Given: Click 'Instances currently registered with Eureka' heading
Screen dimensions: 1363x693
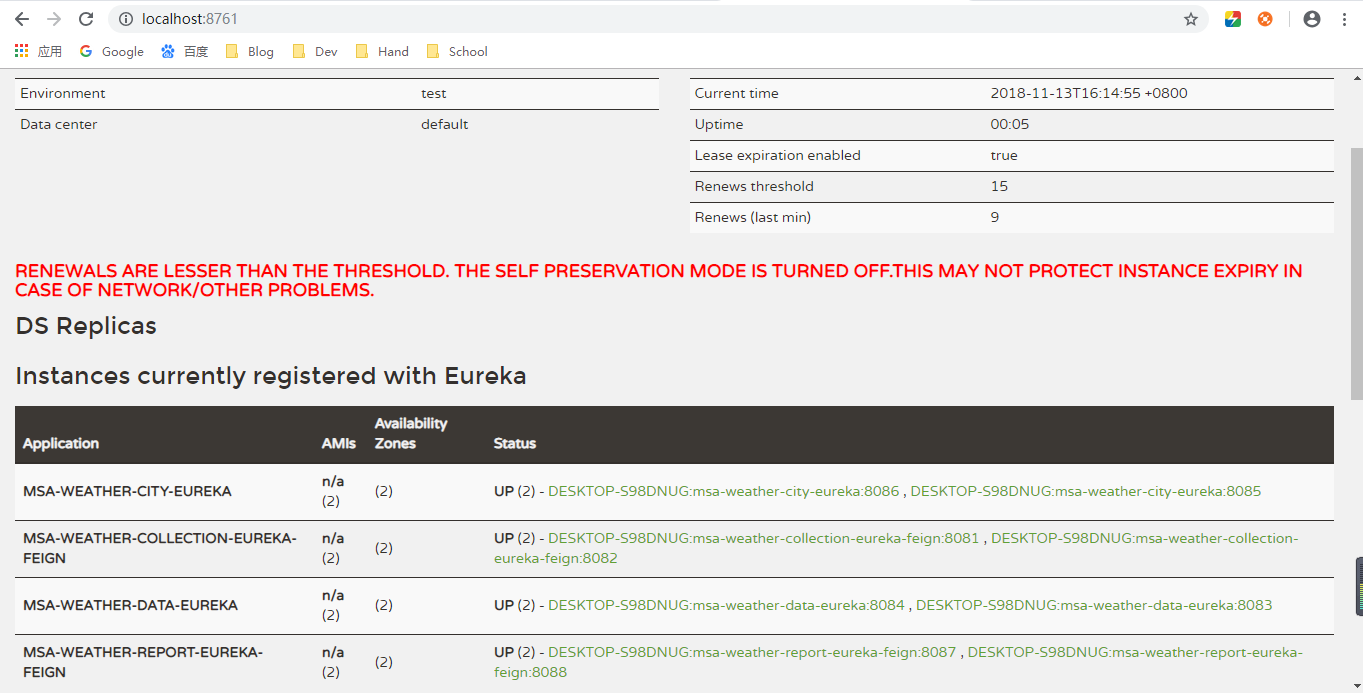Looking at the screenshot, I should [x=271, y=376].
